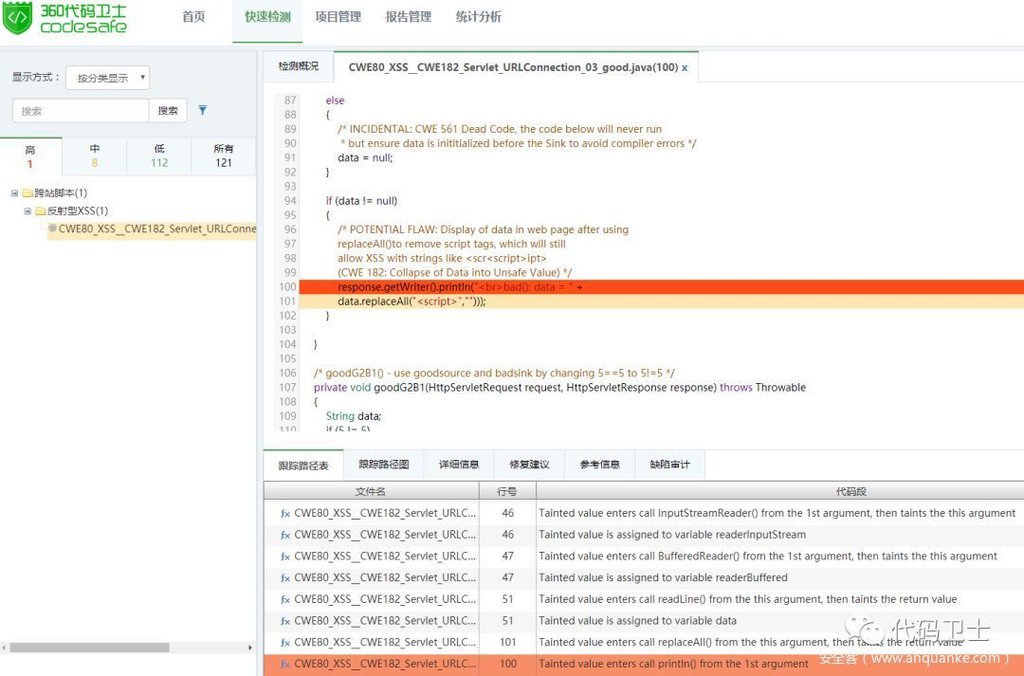The height and width of the screenshot is (676, 1024).
Task: Switch to the CWE80_XSS__CWE182 good.java(100) tab
Action: coord(513,67)
